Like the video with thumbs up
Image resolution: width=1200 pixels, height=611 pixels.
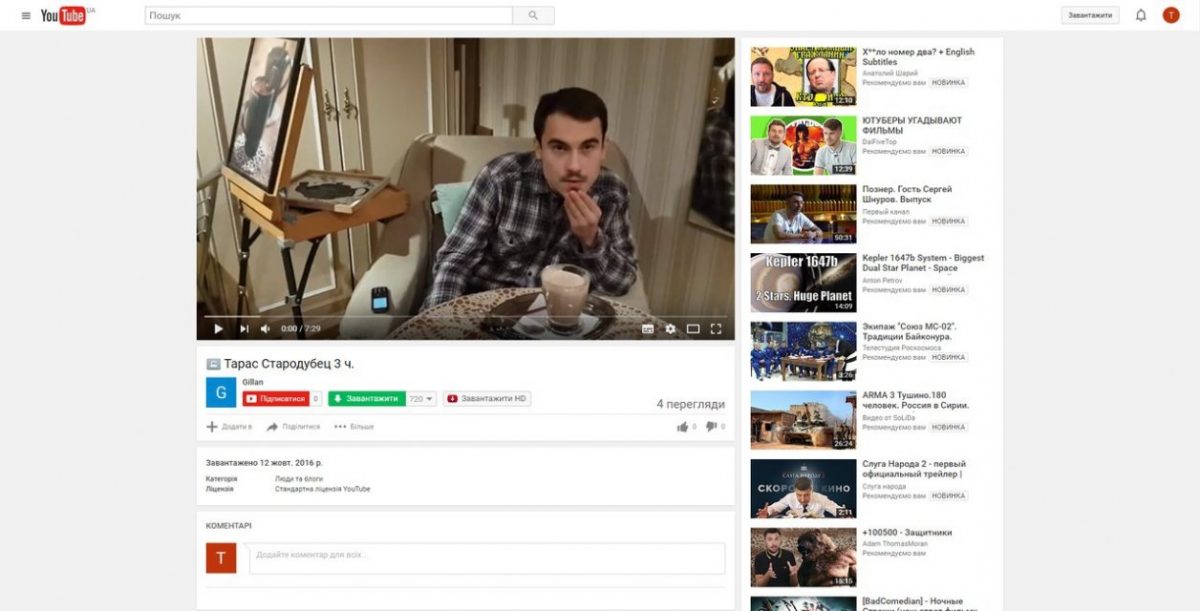(683, 427)
